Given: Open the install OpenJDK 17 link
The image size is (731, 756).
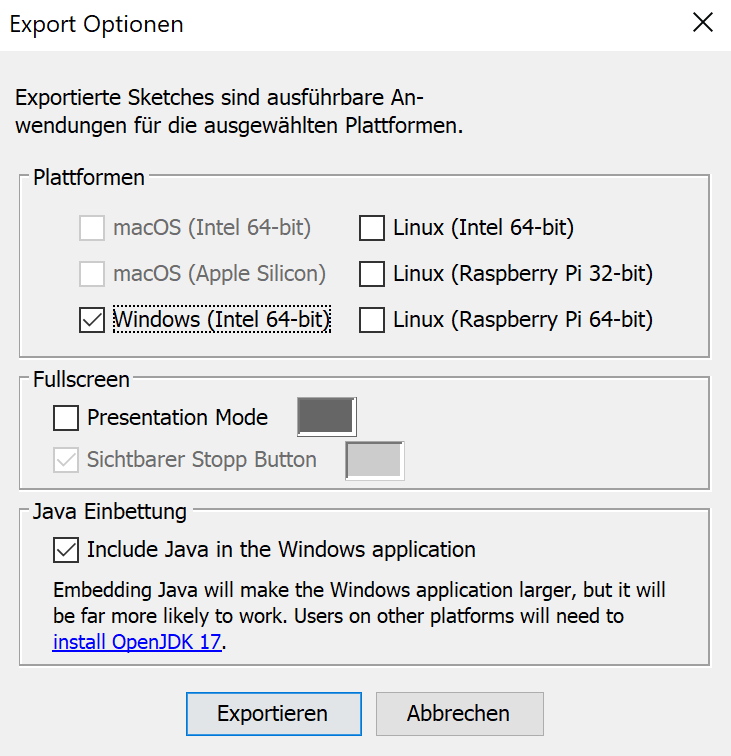Looking at the screenshot, I should point(137,642).
